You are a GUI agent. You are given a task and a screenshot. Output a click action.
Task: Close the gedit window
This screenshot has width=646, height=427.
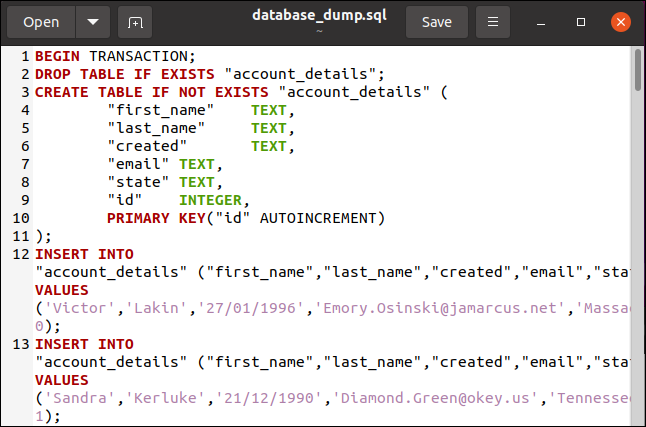620,21
